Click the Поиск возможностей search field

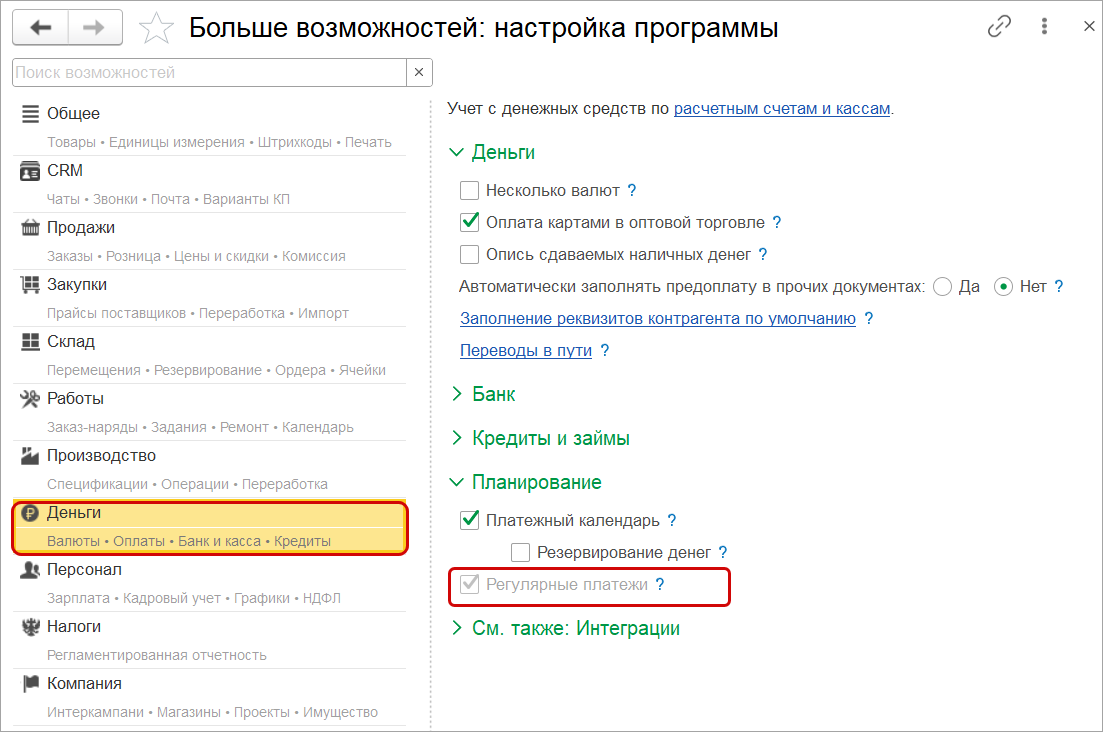(210, 72)
